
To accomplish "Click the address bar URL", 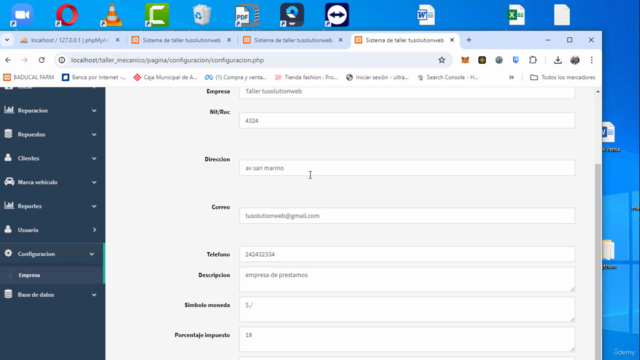I will pyautogui.click(x=167, y=60).
